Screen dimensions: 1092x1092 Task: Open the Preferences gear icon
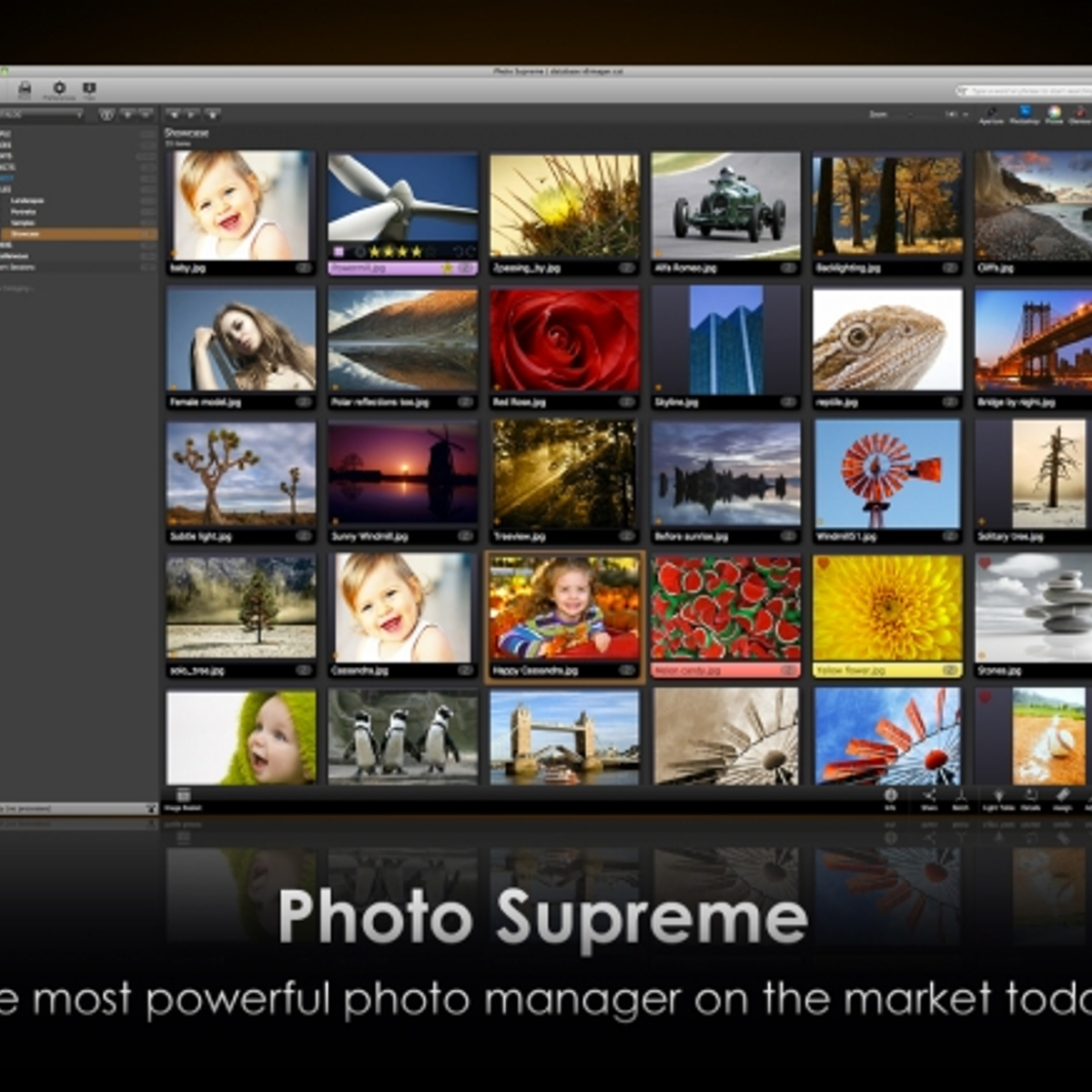pos(60,88)
